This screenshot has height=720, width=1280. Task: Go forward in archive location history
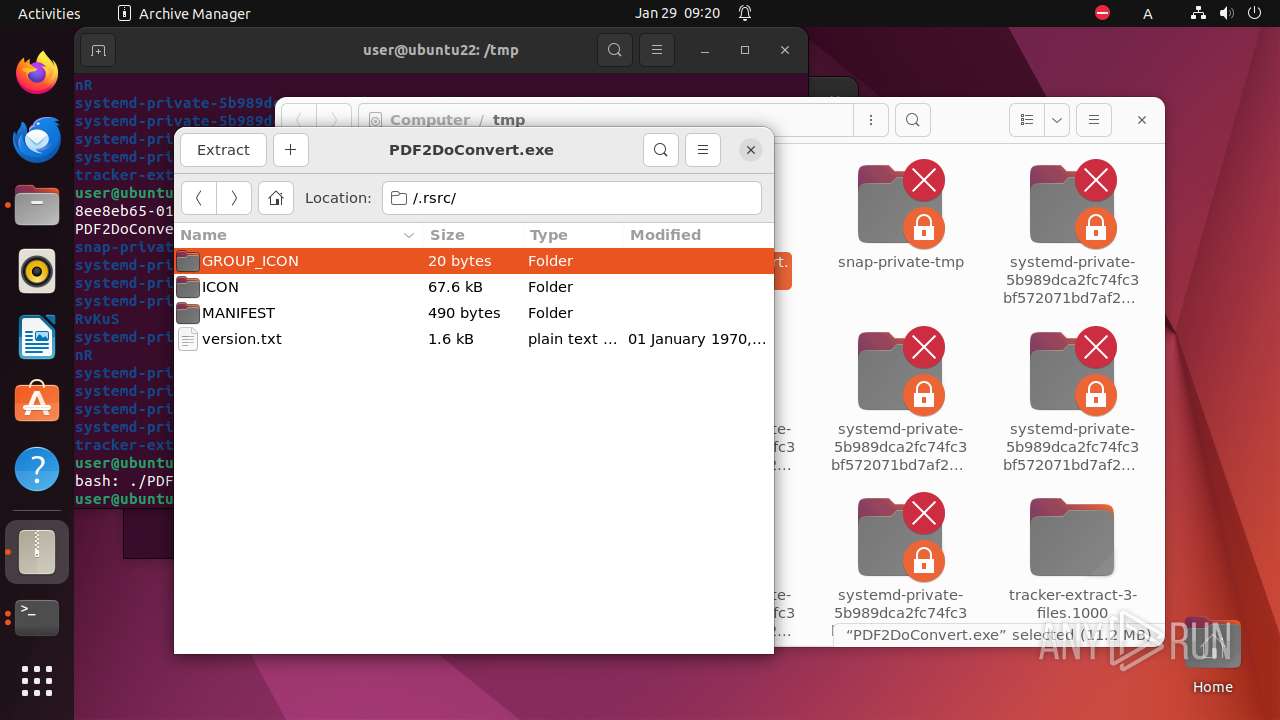click(x=234, y=198)
